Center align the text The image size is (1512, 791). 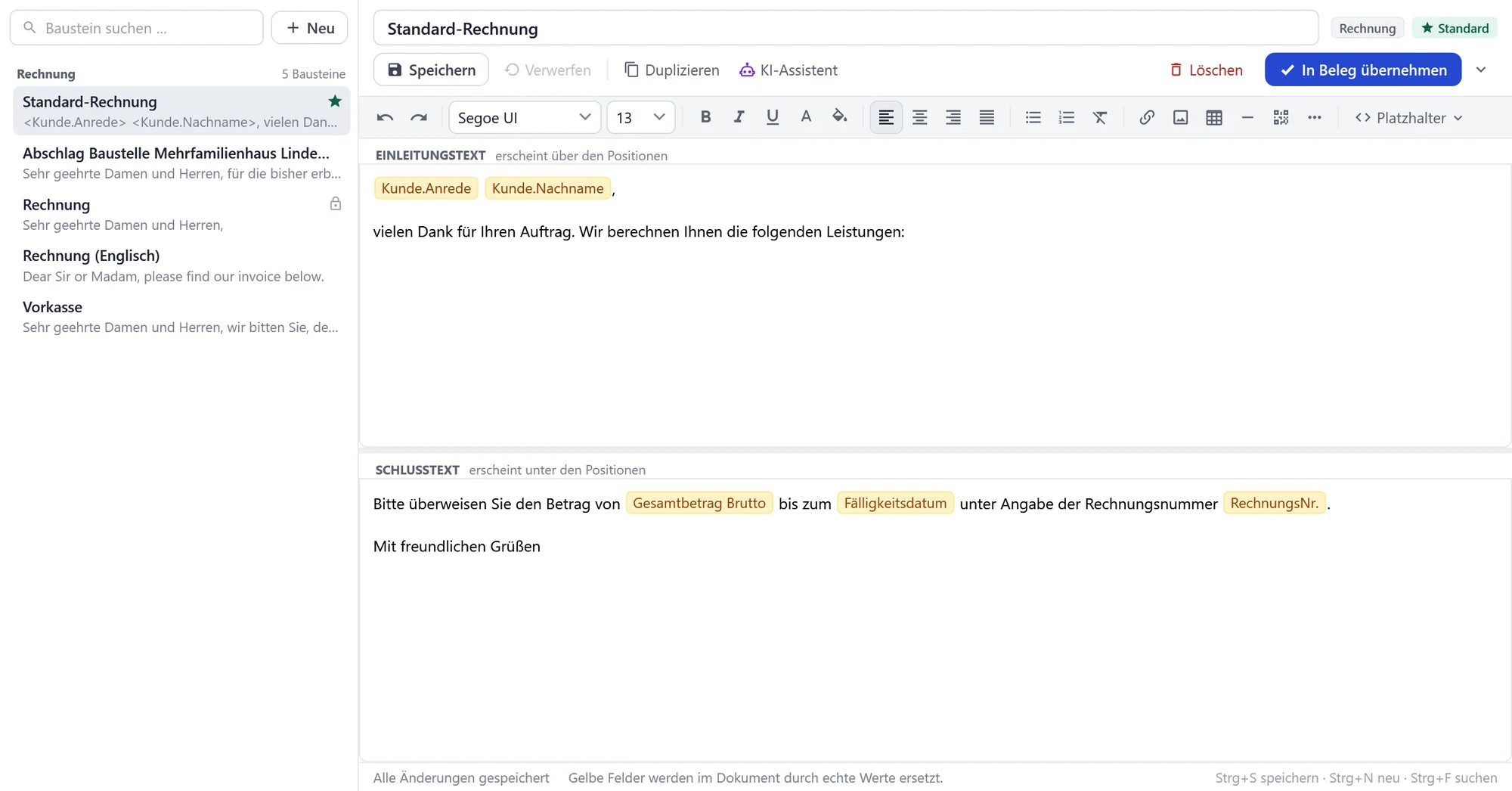click(919, 117)
